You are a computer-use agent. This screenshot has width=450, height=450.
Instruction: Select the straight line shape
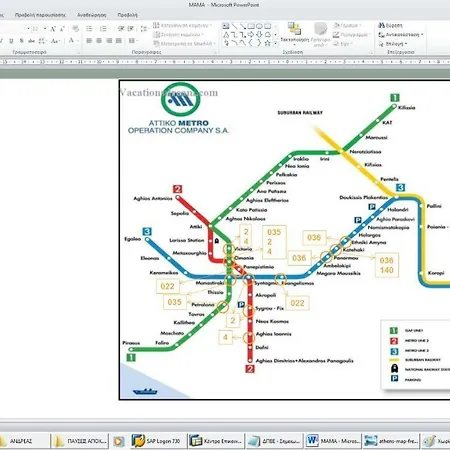(234, 26)
